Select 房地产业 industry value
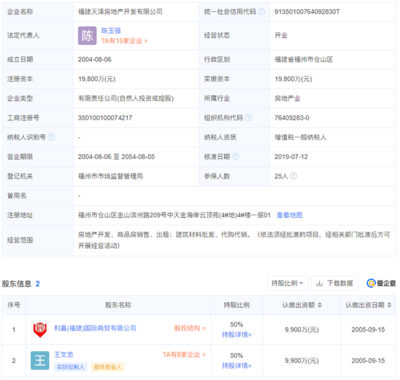This screenshot has width=400, height=380. (x=287, y=98)
